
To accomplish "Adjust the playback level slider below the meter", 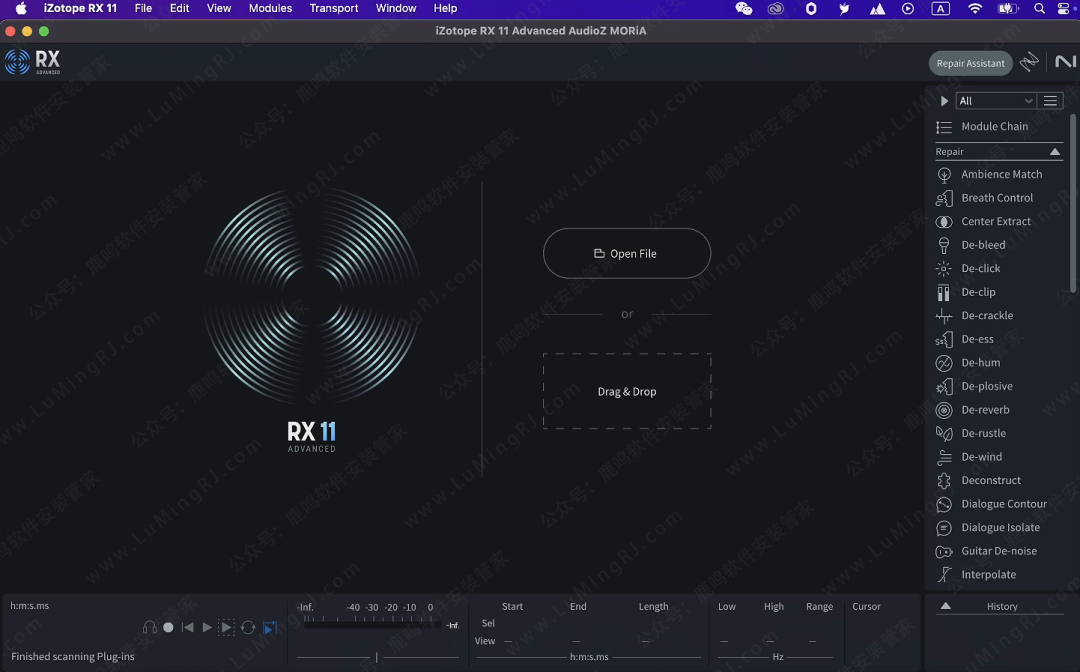I will 377,657.
